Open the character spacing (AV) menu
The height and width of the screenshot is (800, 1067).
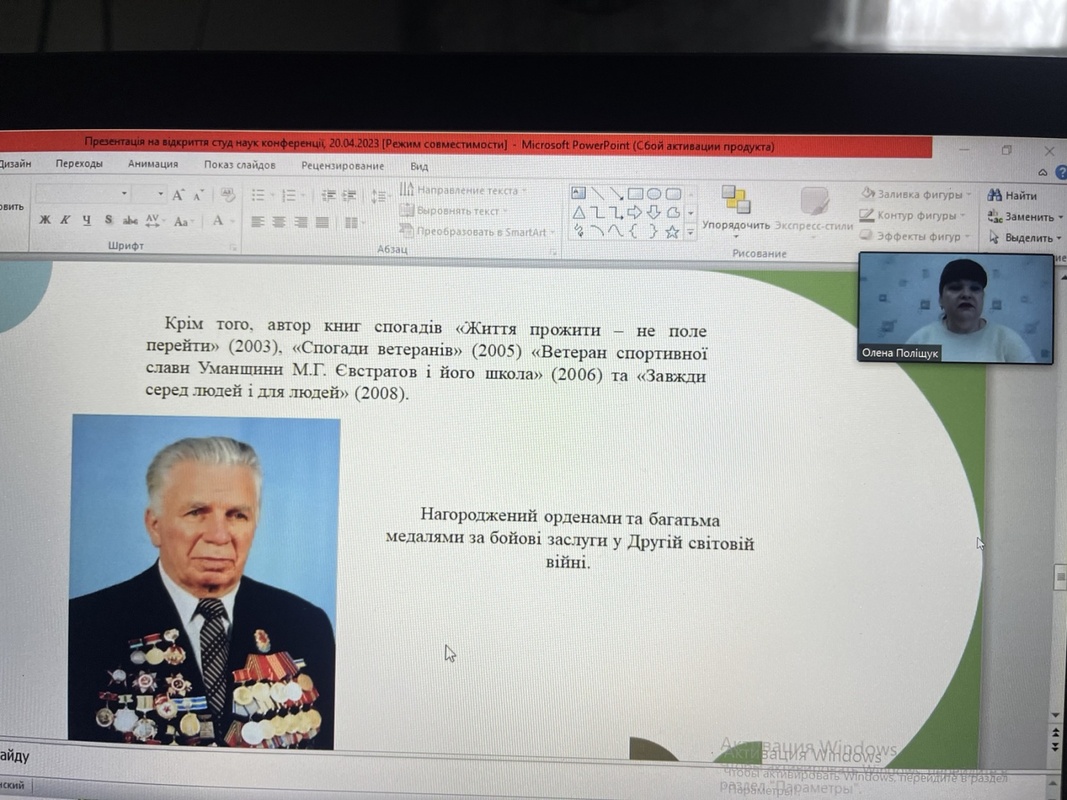[x=154, y=220]
